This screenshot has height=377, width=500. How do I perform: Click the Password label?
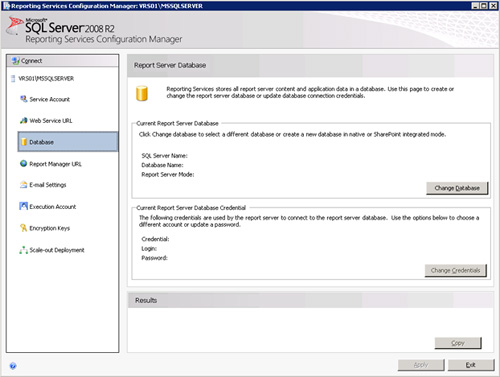pos(154,258)
